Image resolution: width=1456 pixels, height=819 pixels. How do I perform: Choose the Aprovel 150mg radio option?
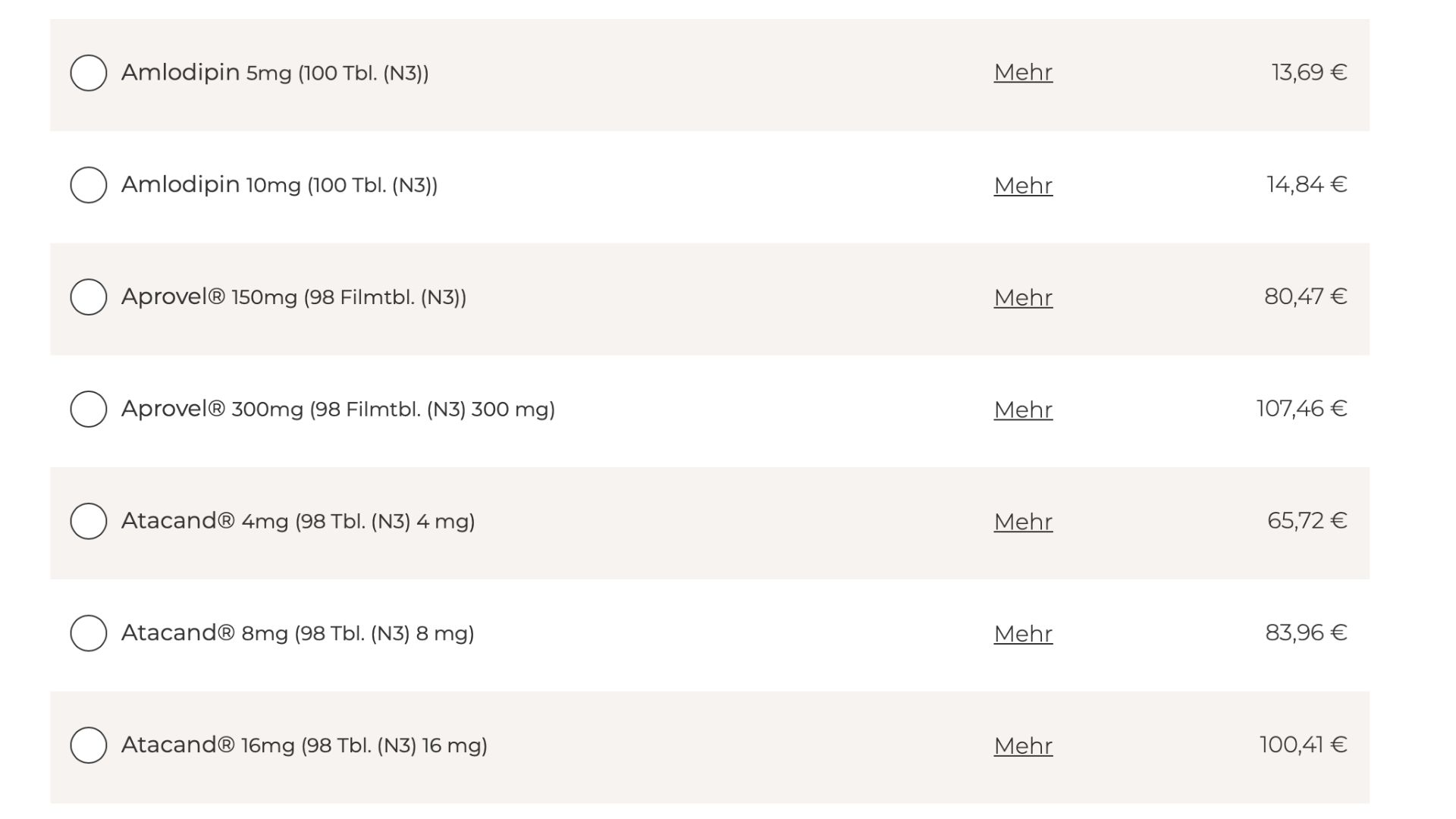point(88,297)
